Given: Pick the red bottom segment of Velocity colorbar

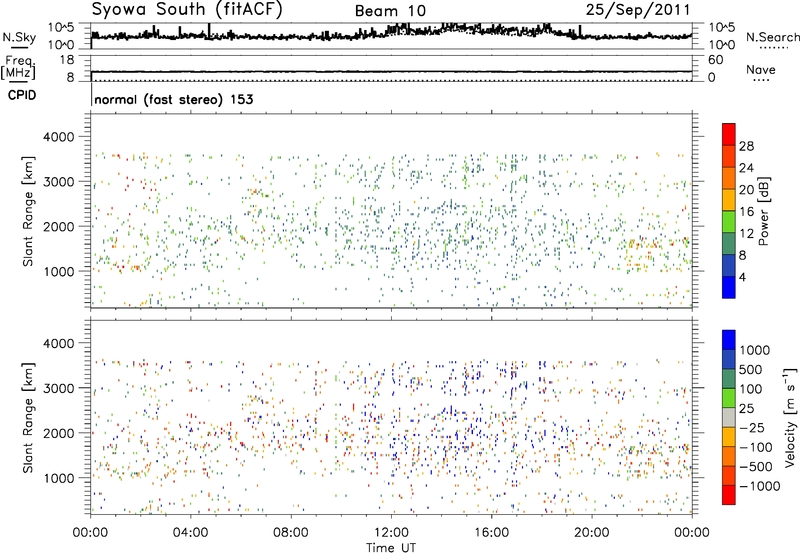Looking at the screenshot, I should pos(729,495).
